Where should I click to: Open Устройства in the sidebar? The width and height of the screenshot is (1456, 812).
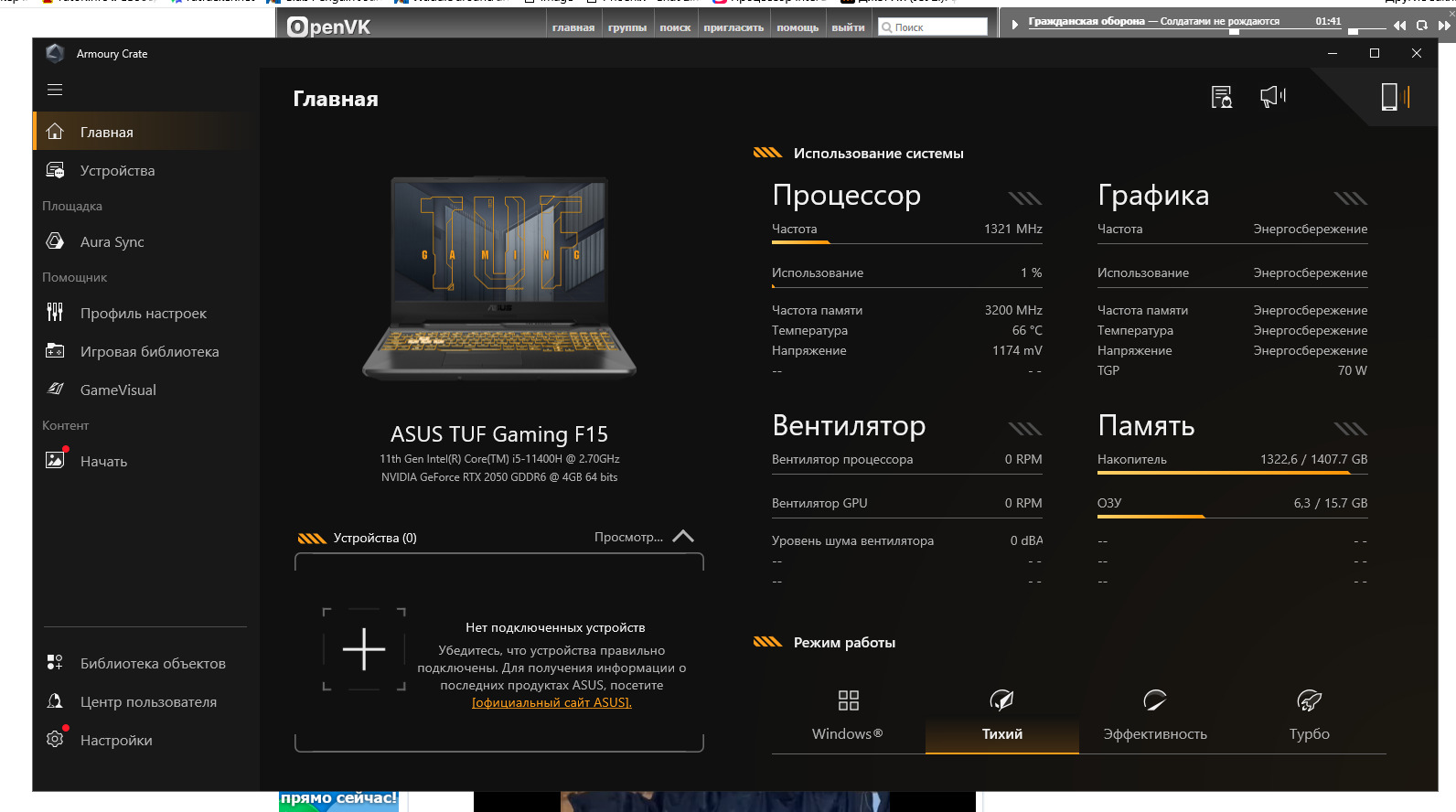pos(146,170)
